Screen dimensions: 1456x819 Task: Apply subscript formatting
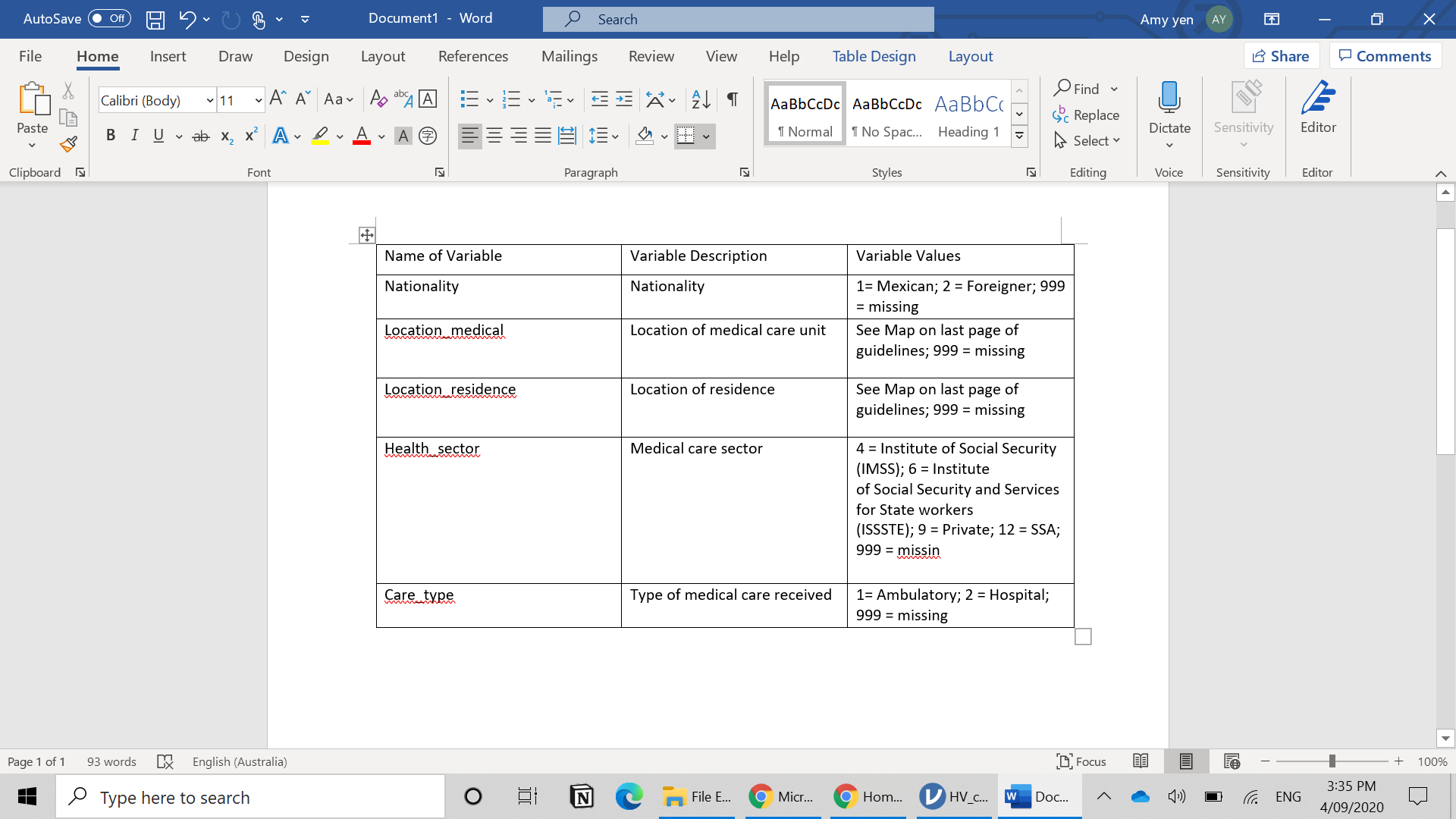click(x=227, y=136)
